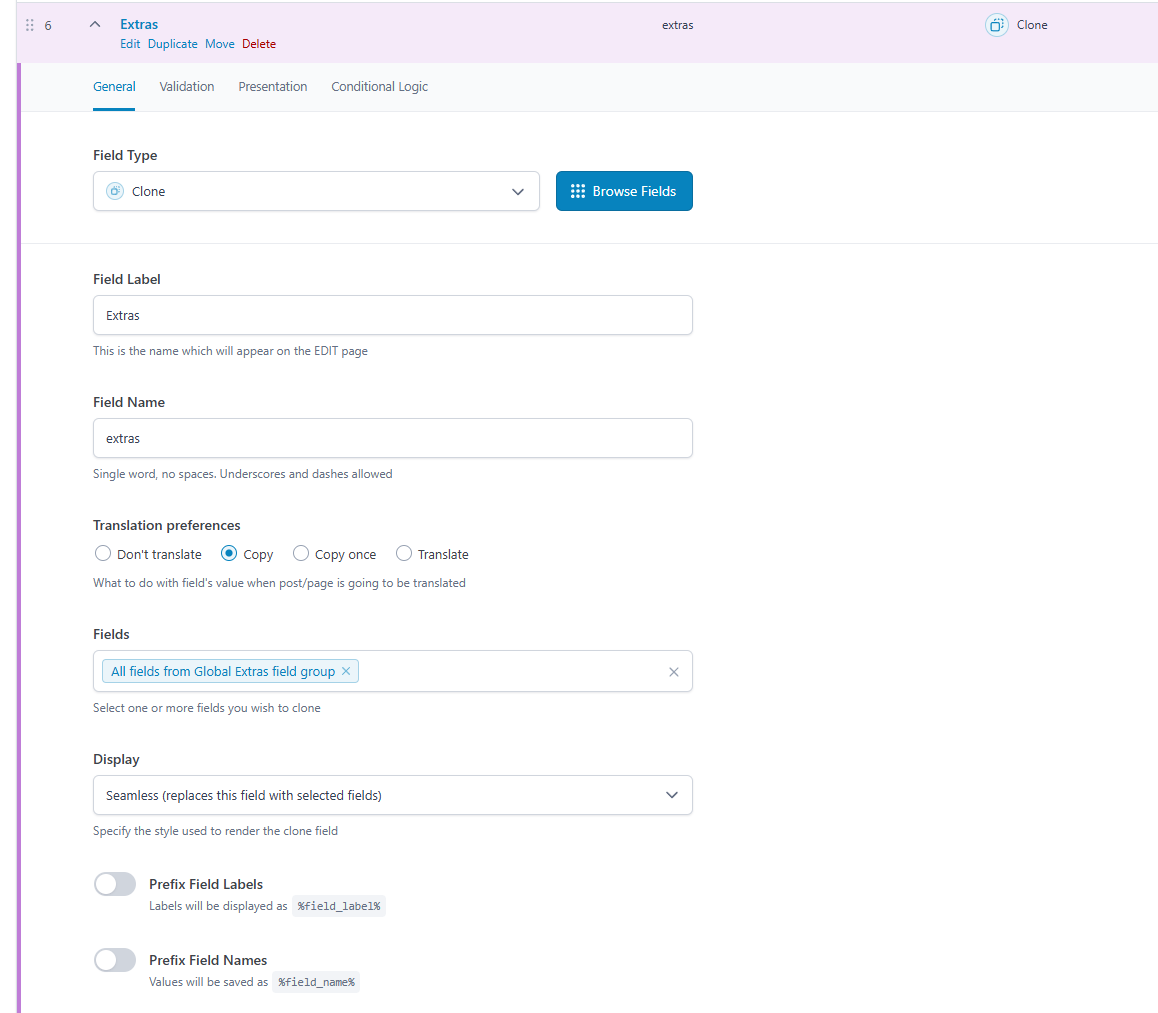Click the Move field link
This screenshot has height=1013, width=1158.
pyautogui.click(x=219, y=44)
